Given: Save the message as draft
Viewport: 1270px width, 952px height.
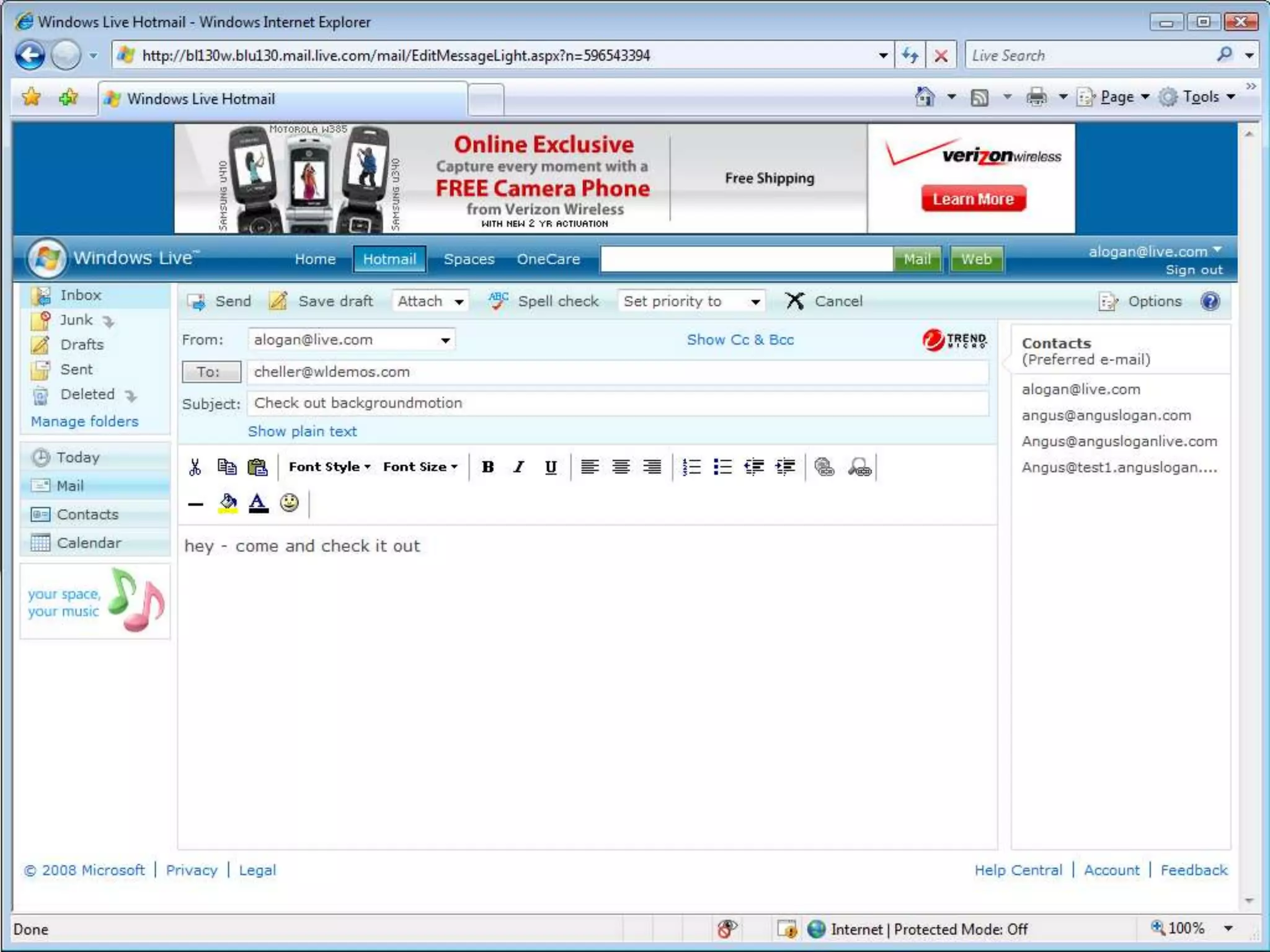Looking at the screenshot, I should 321,301.
